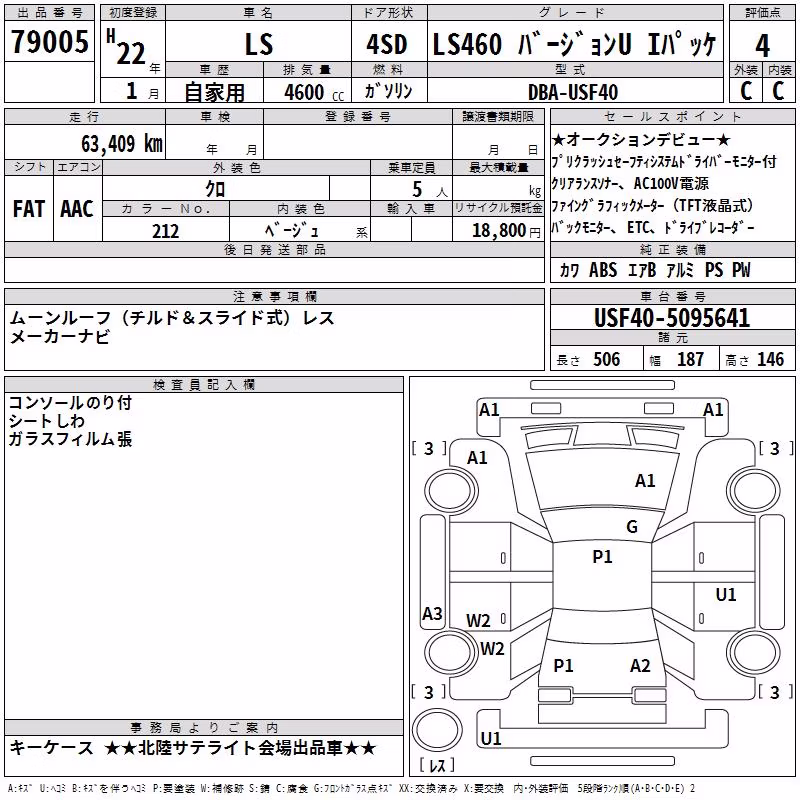
Task: Click the length value 506
Action: pos(606,359)
